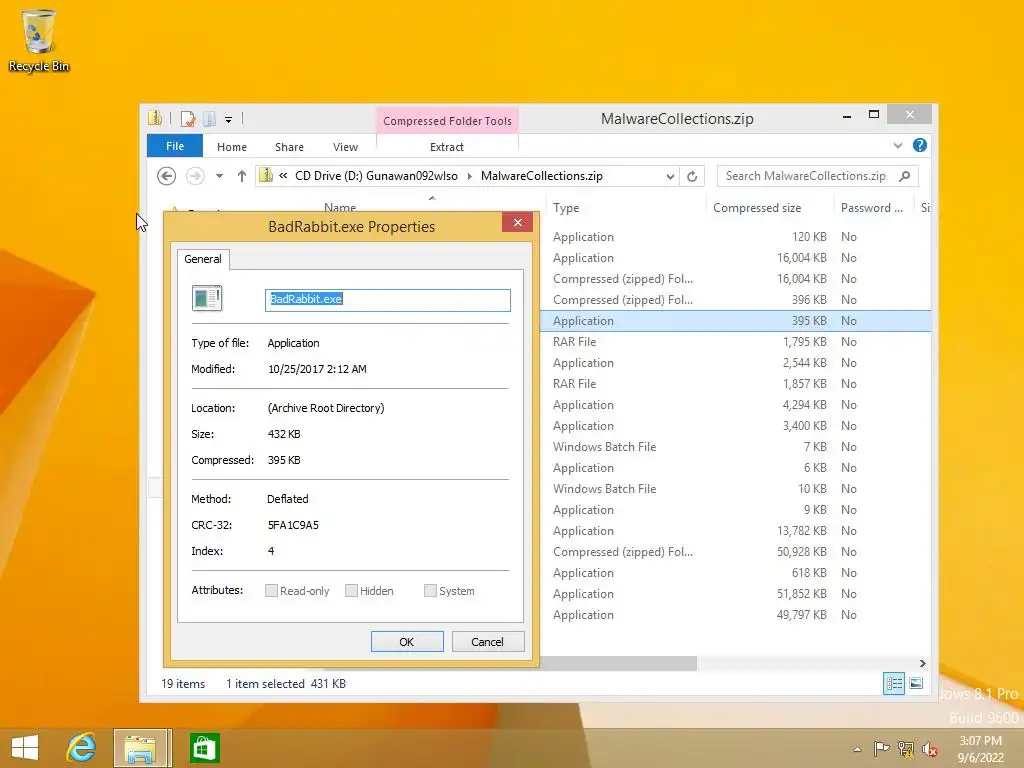
Task: Sort by the Name column header
Action: pyautogui.click(x=340, y=207)
